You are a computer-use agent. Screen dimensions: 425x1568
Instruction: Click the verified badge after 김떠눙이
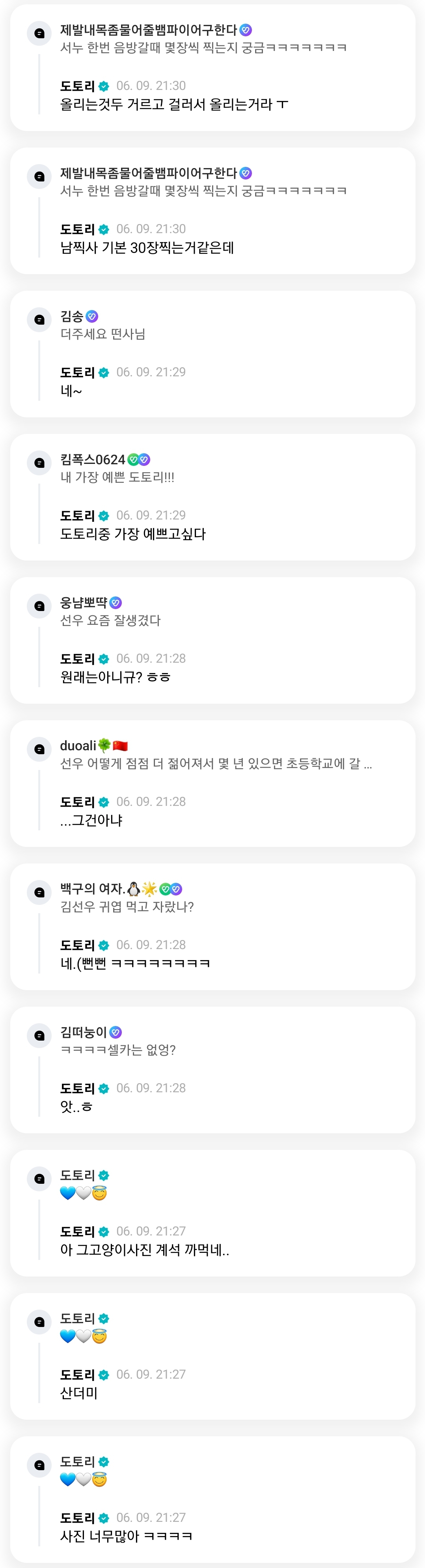click(116, 1032)
